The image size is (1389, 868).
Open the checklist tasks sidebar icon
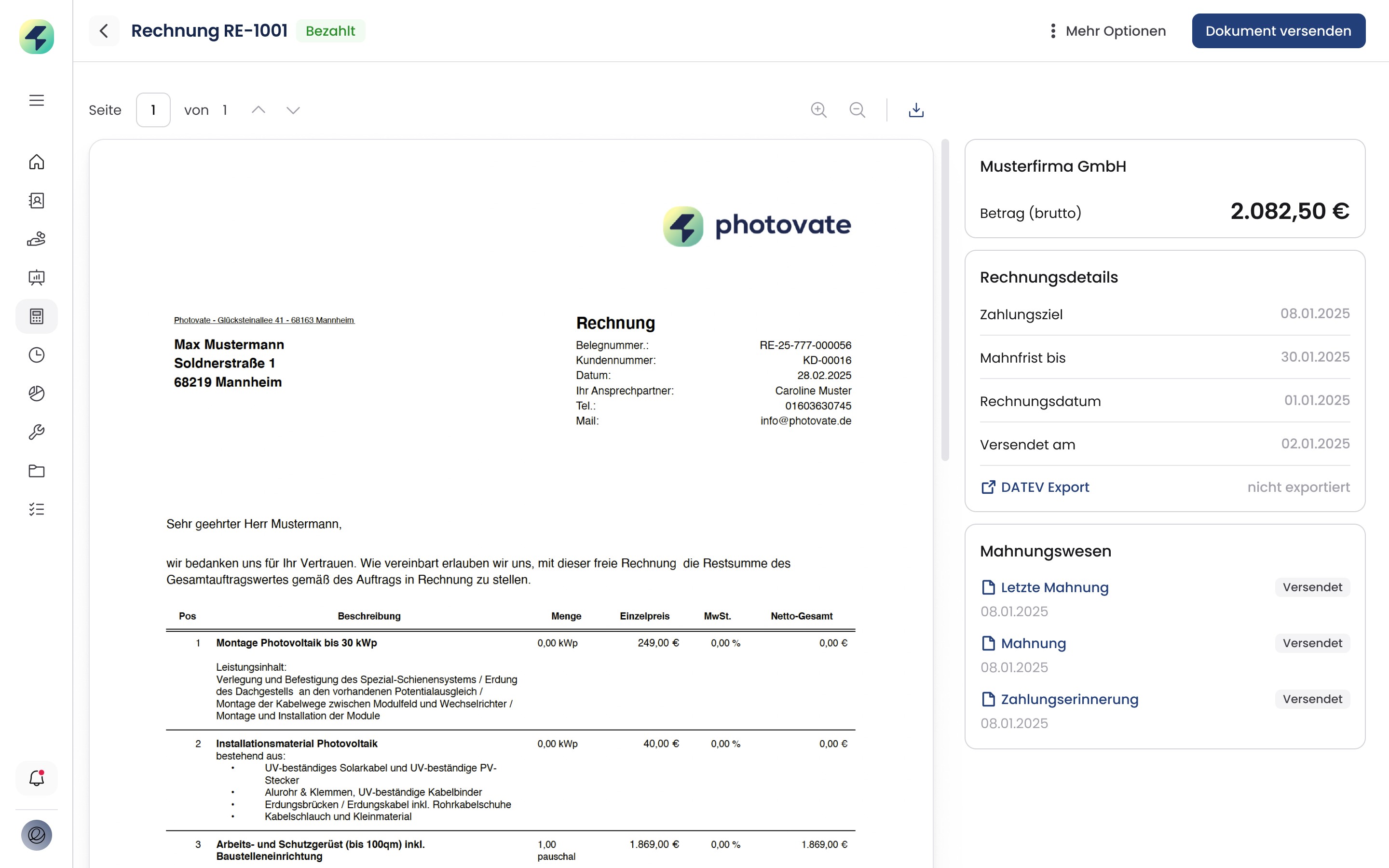click(37, 509)
